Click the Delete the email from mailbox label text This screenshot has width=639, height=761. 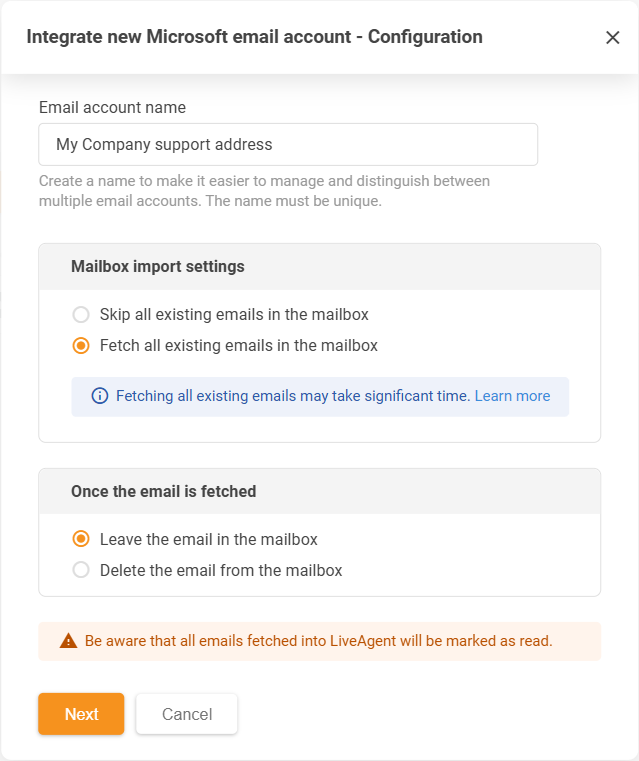(221, 571)
